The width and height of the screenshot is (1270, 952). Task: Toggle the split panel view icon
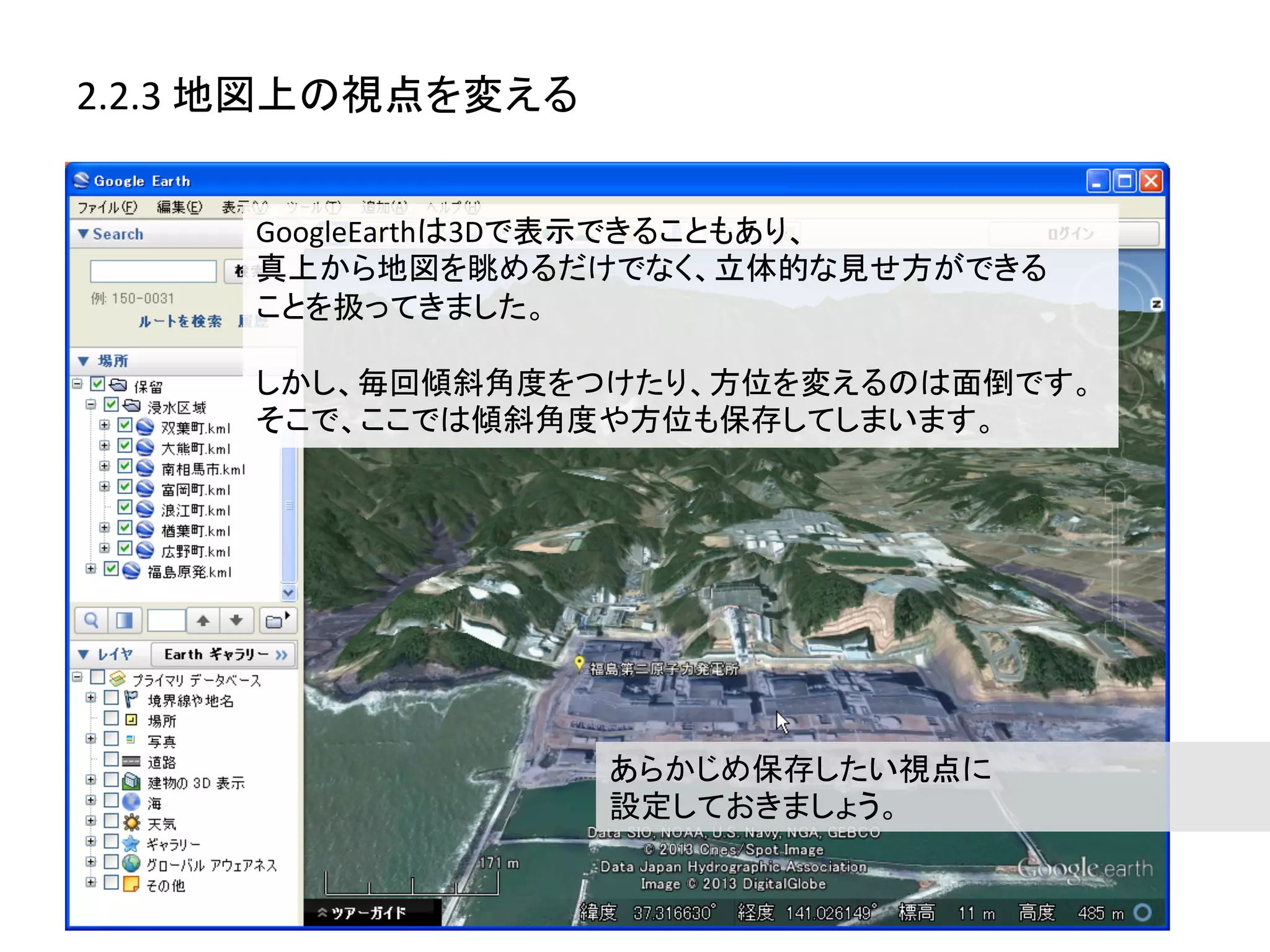click(x=125, y=620)
